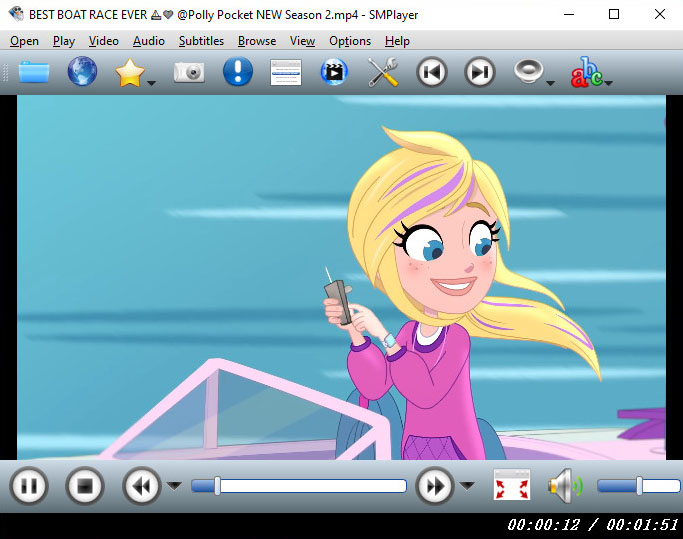Expand the favorites star dropdown arrow
This screenshot has height=539, width=683.
click(x=152, y=83)
